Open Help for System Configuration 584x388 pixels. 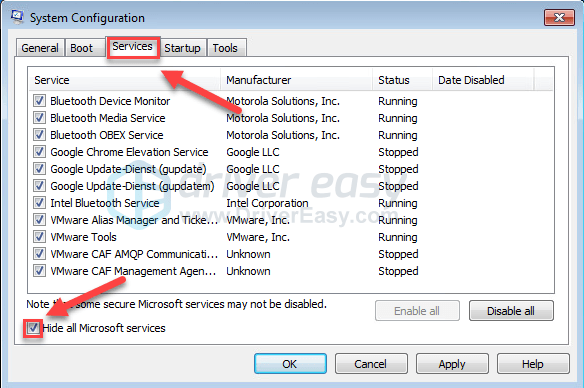(x=533, y=364)
